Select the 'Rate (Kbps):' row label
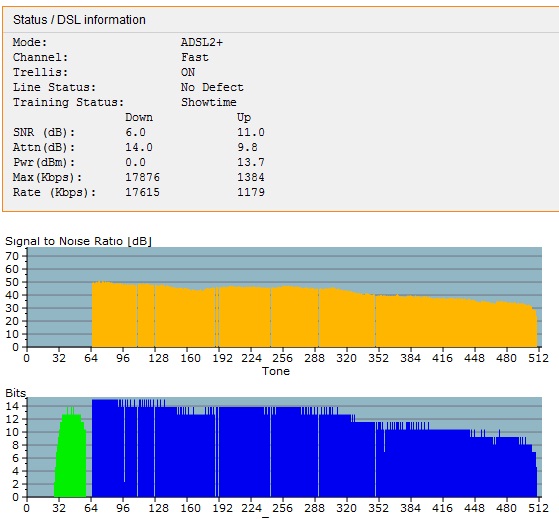 coord(55,192)
